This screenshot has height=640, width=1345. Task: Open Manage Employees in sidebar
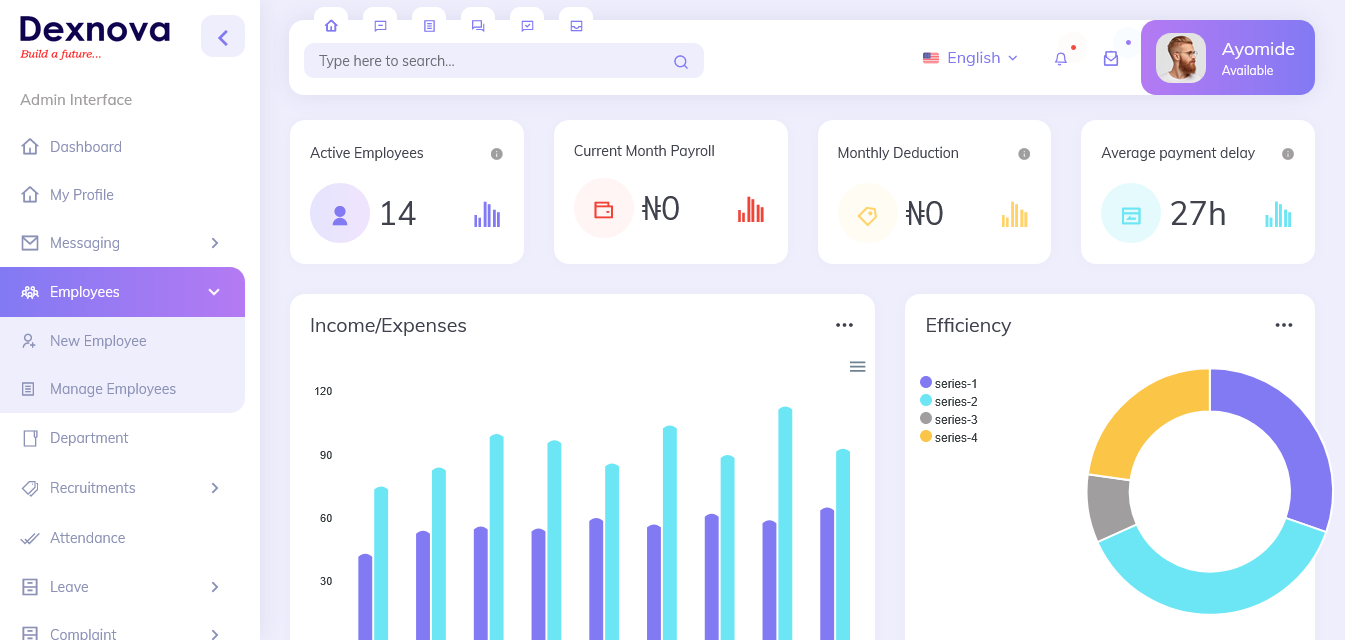[112, 389]
